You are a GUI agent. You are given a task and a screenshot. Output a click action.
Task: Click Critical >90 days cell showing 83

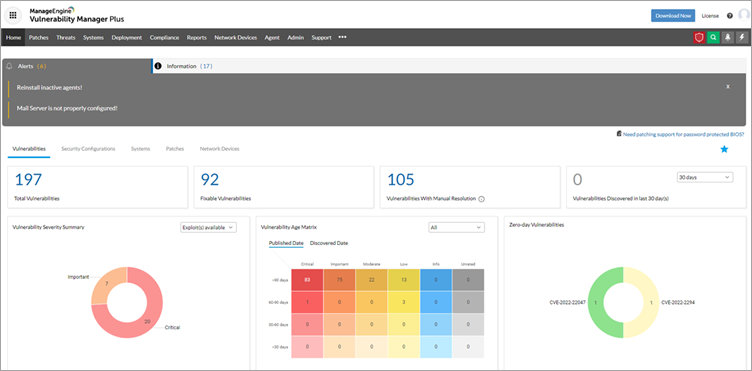point(307,280)
